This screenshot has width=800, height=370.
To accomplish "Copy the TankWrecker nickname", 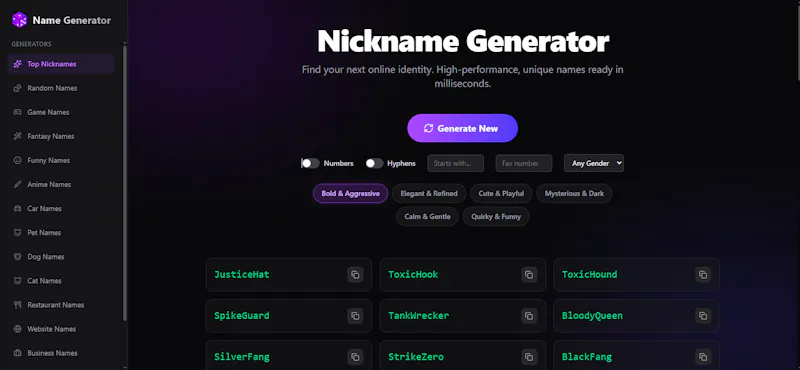I will click(x=529, y=316).
